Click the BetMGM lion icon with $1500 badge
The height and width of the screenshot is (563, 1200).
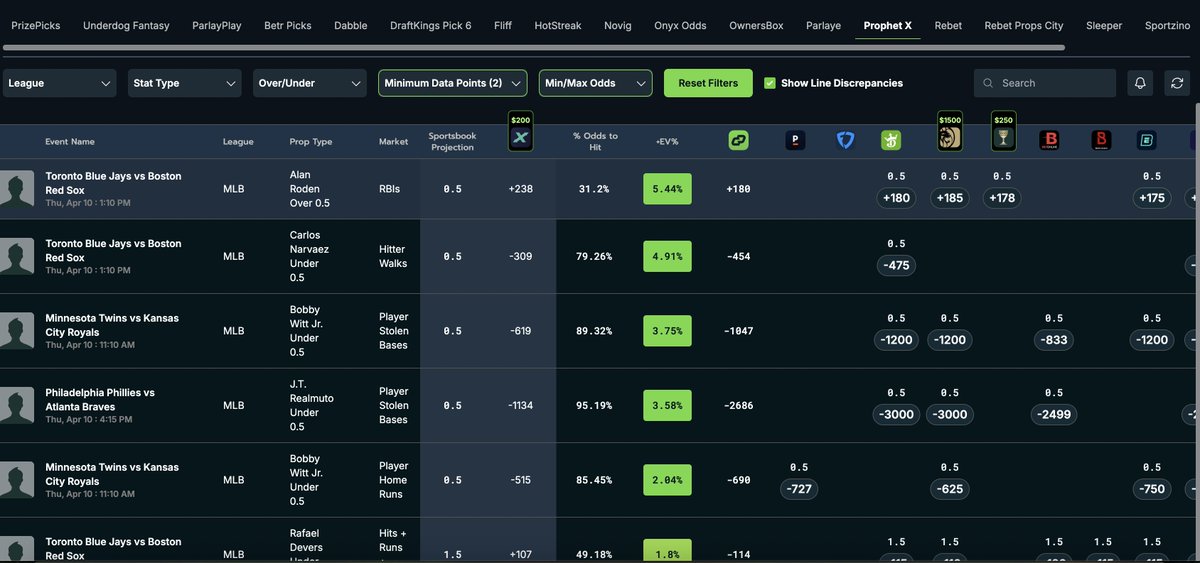(949, 139)
